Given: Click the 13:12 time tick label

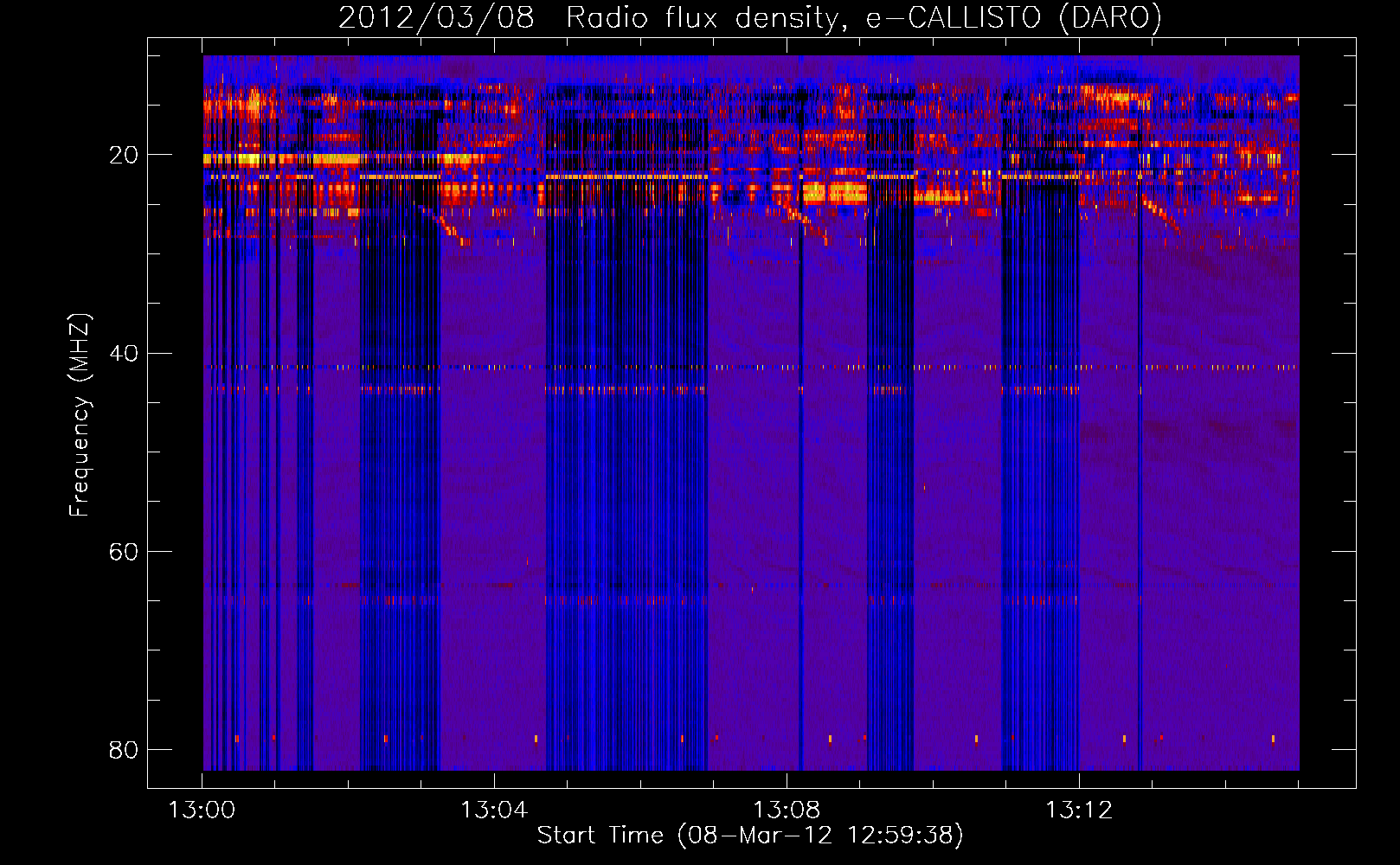Looking at the screenshot, I should (x=1079, y=811).
